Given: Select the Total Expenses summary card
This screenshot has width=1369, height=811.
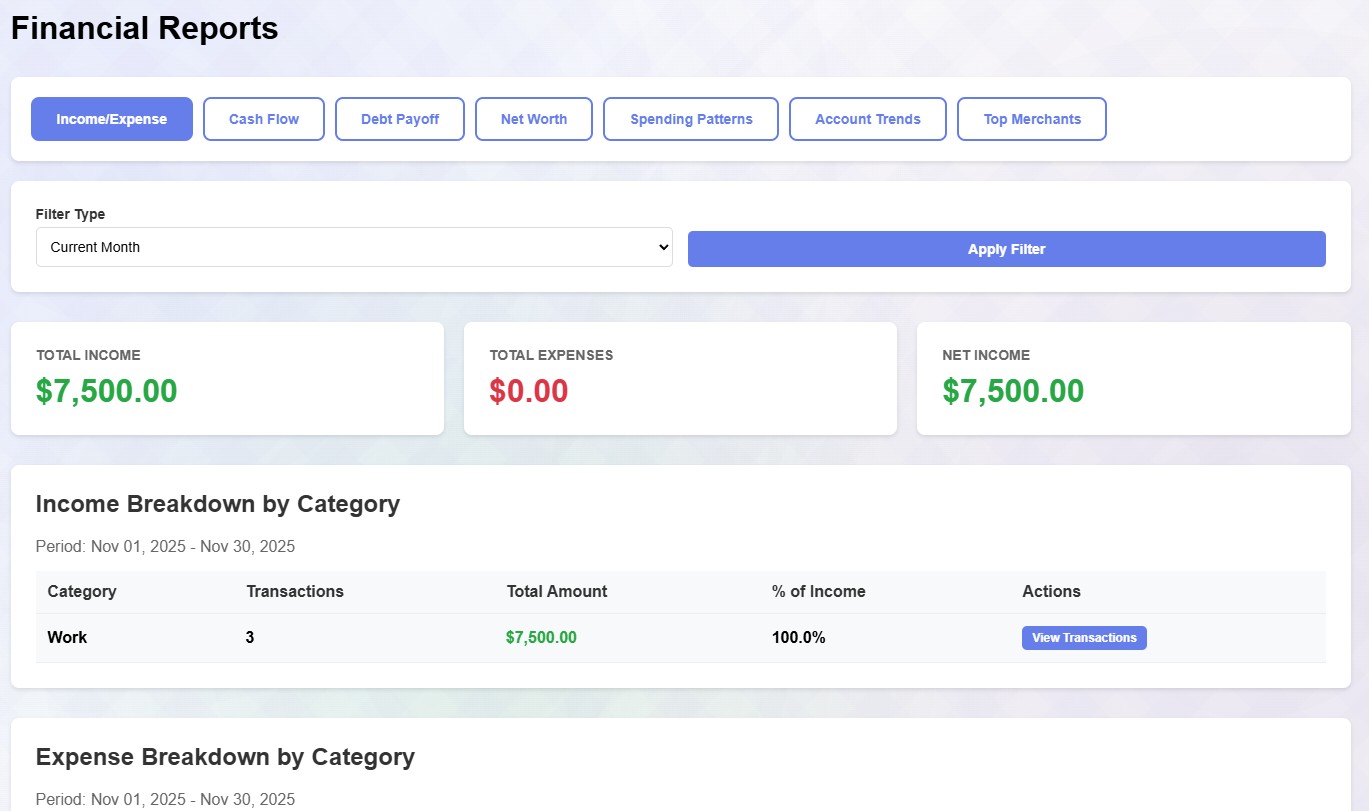Looking at the screenshot, I should coord(680,378).
